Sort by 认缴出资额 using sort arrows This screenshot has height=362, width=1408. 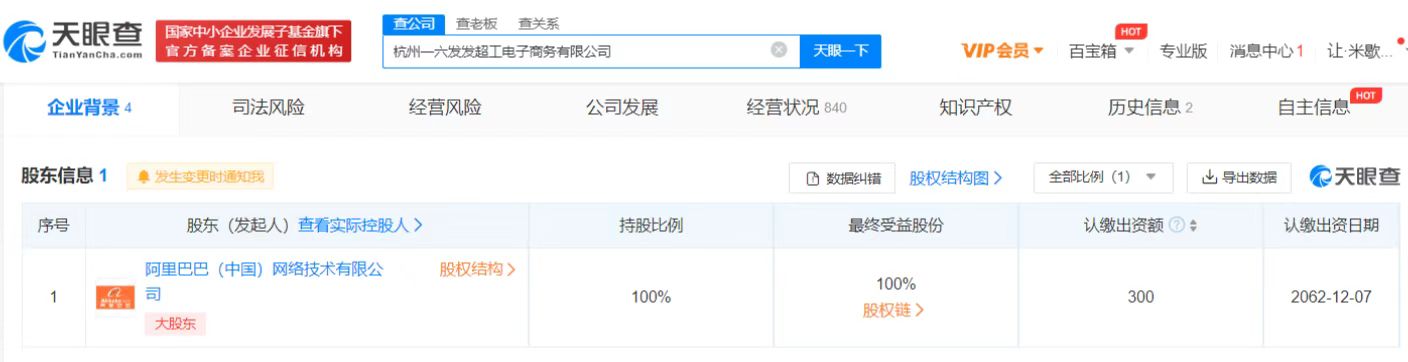(x=1193, y=226)
